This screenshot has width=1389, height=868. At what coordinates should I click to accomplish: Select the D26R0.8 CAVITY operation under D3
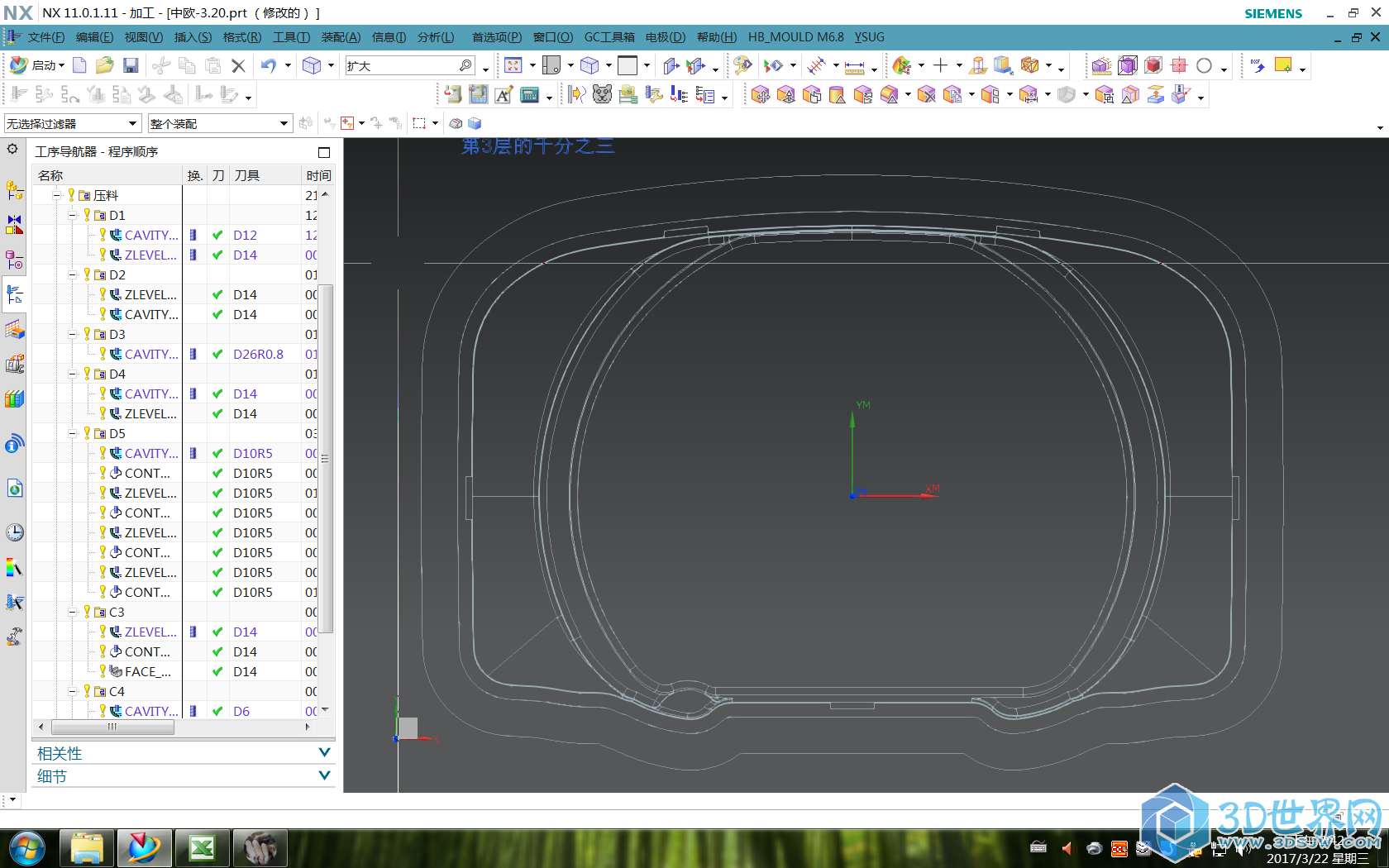point(175,354)
